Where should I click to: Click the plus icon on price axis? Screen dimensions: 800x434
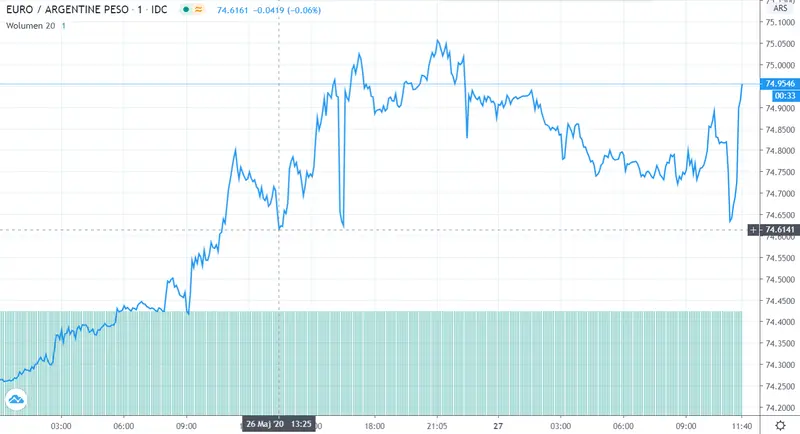click(753, 230)
